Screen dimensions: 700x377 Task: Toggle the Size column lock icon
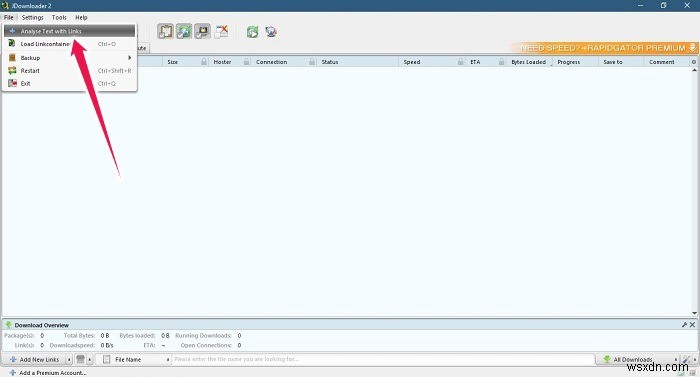click(x=204, y=62)
